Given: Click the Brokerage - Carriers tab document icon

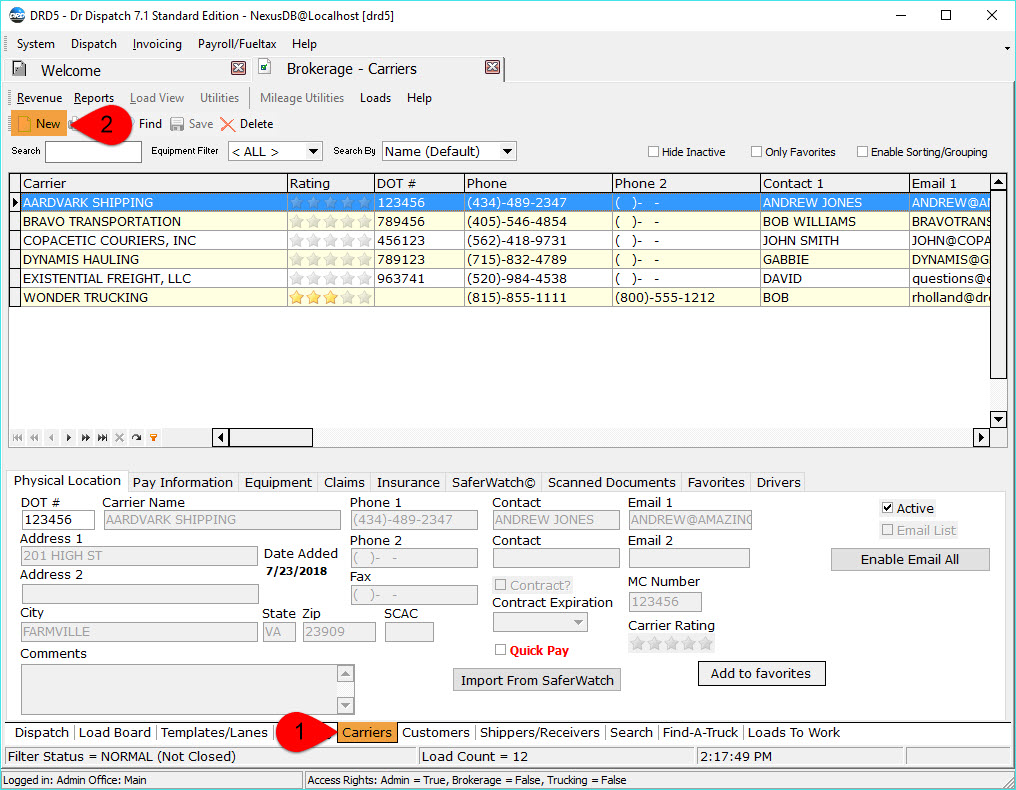Looking at the screenshot, I should coord(265,66).
